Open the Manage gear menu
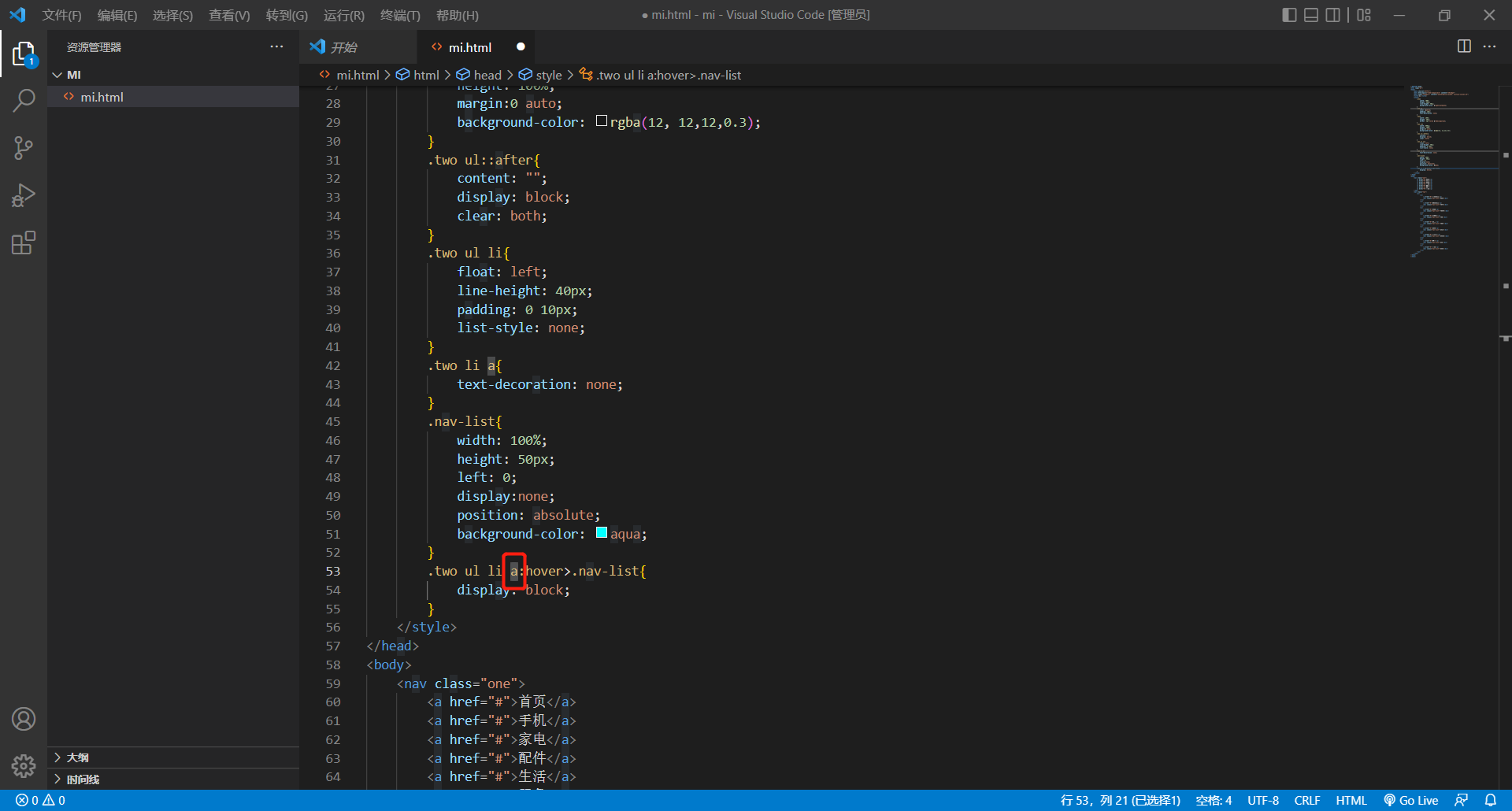 [24, 765]
